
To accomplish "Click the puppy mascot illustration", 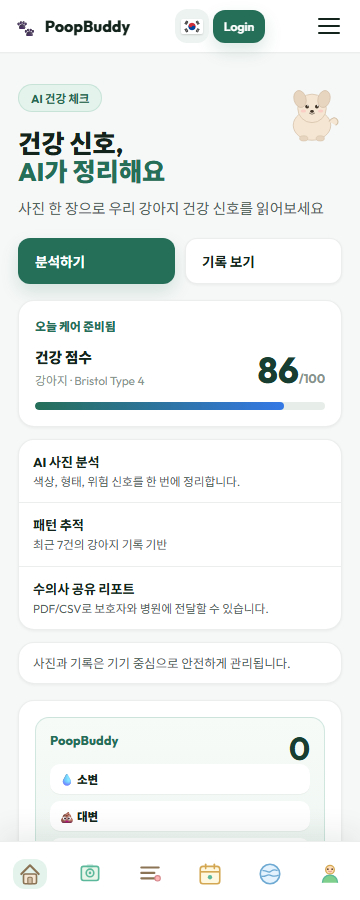I will pyautogui.click(x=314, y=115).
